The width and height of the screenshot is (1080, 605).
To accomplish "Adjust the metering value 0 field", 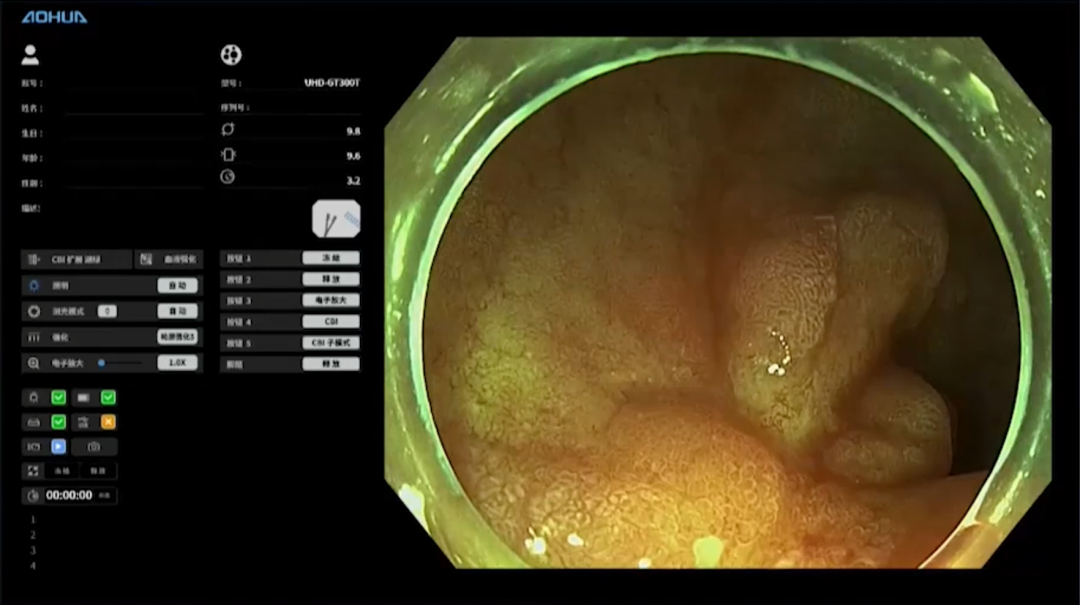I will 107,311.
